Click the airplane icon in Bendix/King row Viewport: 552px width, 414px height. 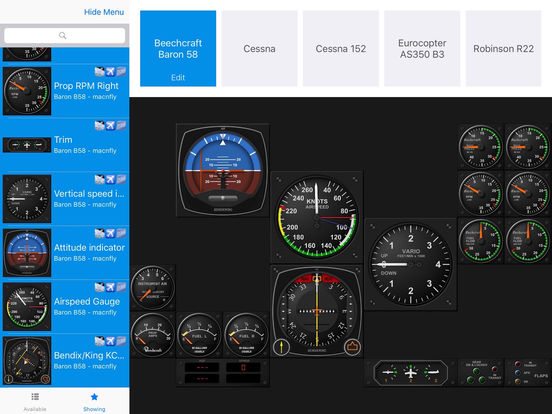(x=110, y=341)
